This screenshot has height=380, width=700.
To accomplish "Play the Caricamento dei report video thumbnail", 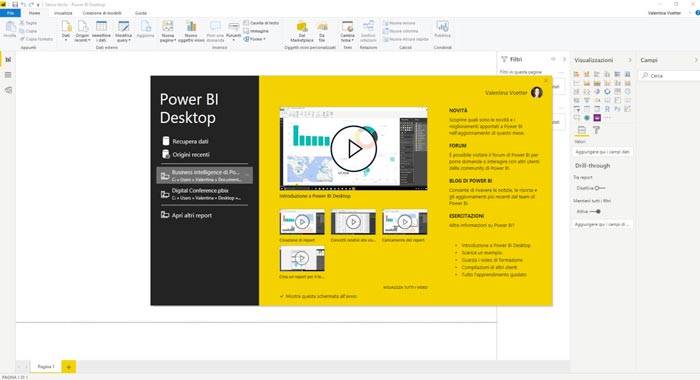I will [x=405, y=221].
